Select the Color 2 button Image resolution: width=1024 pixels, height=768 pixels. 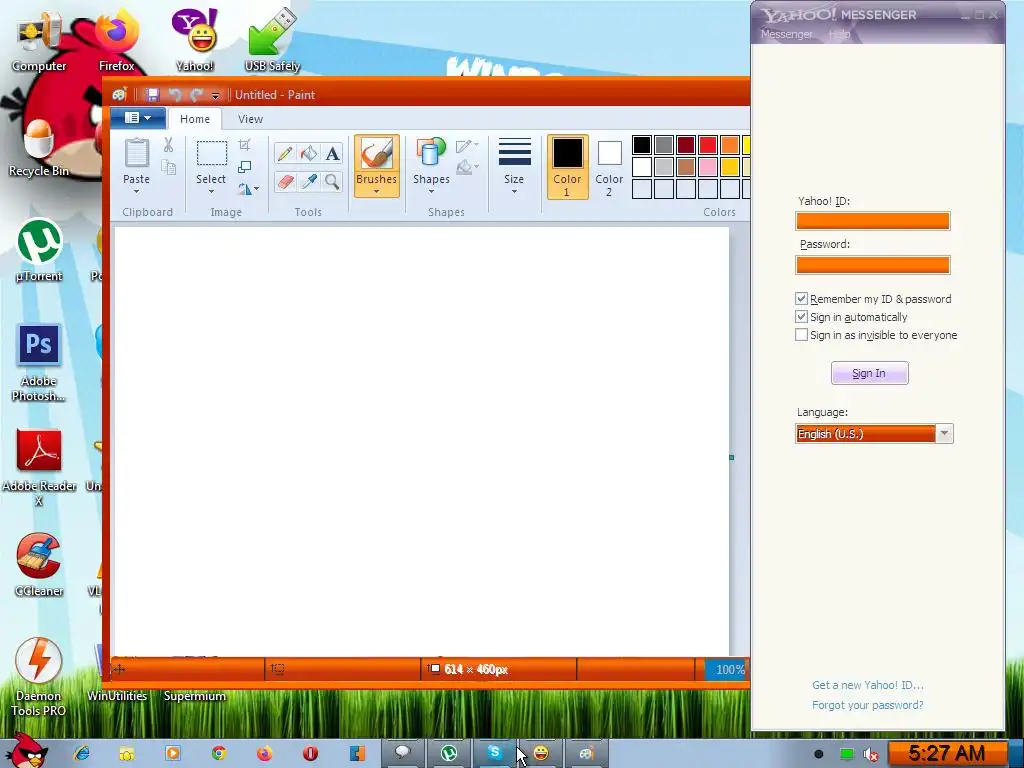tap(609, 167)
